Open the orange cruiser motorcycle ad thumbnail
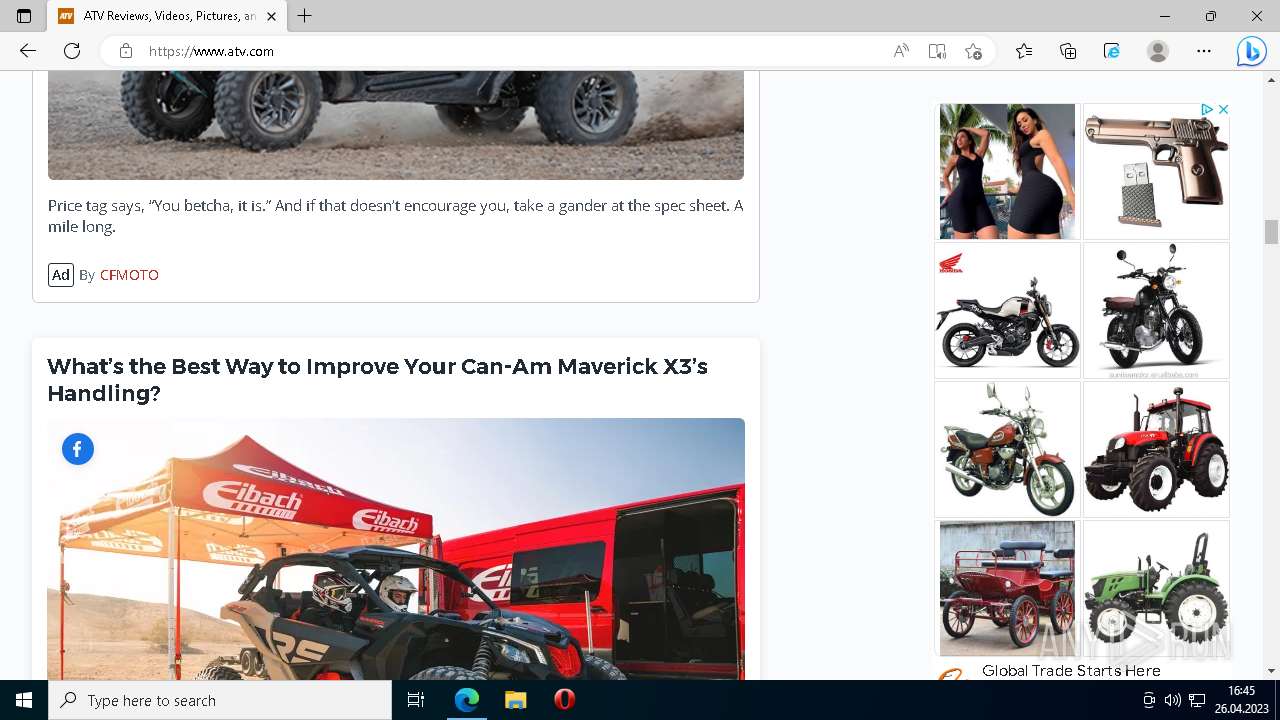1280x720 pixels. coord(1007,449)
